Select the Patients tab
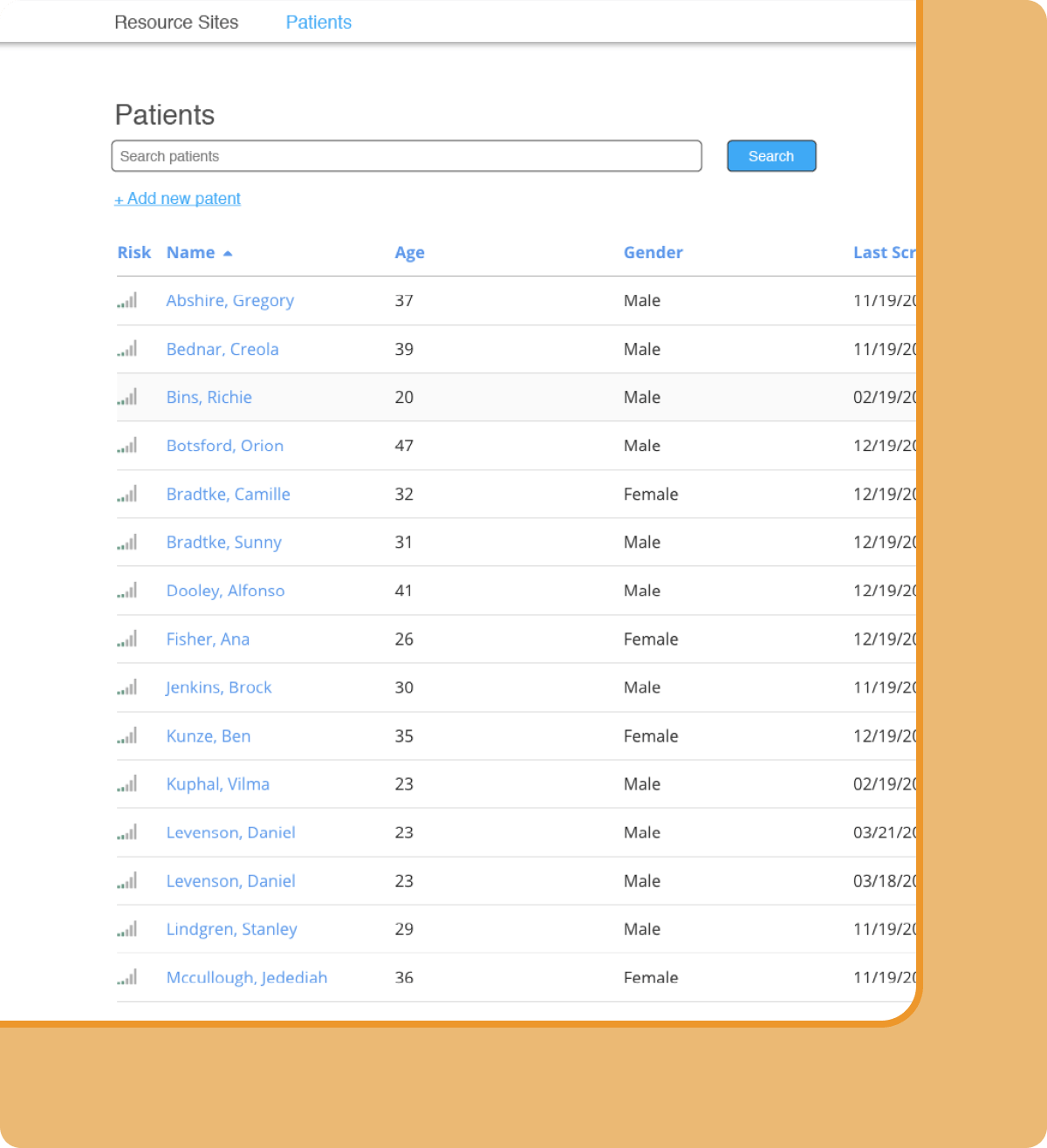Image resolution: width=1047 pixels, height=1148 pixels. pos(318,22)
